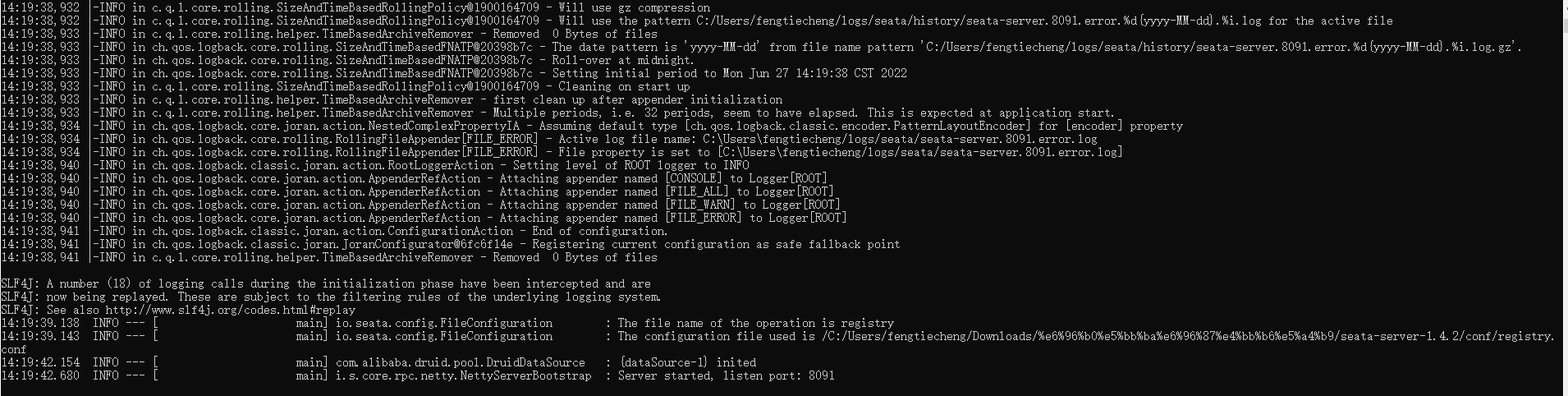This screenshot has height=396, width=1568.
Task: Open the slf4j.org codes.html#replay URL
Action: (231, 310)
